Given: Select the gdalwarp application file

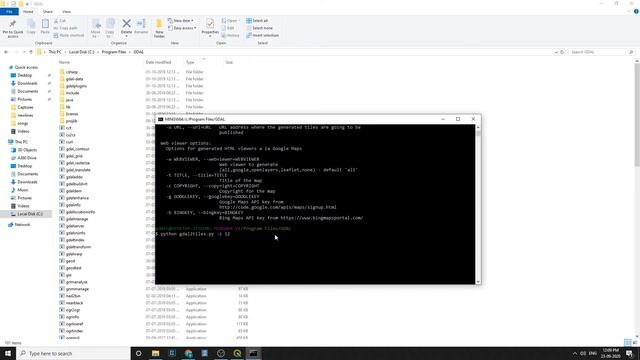Looking at the screenshot, I should (74, 254).
